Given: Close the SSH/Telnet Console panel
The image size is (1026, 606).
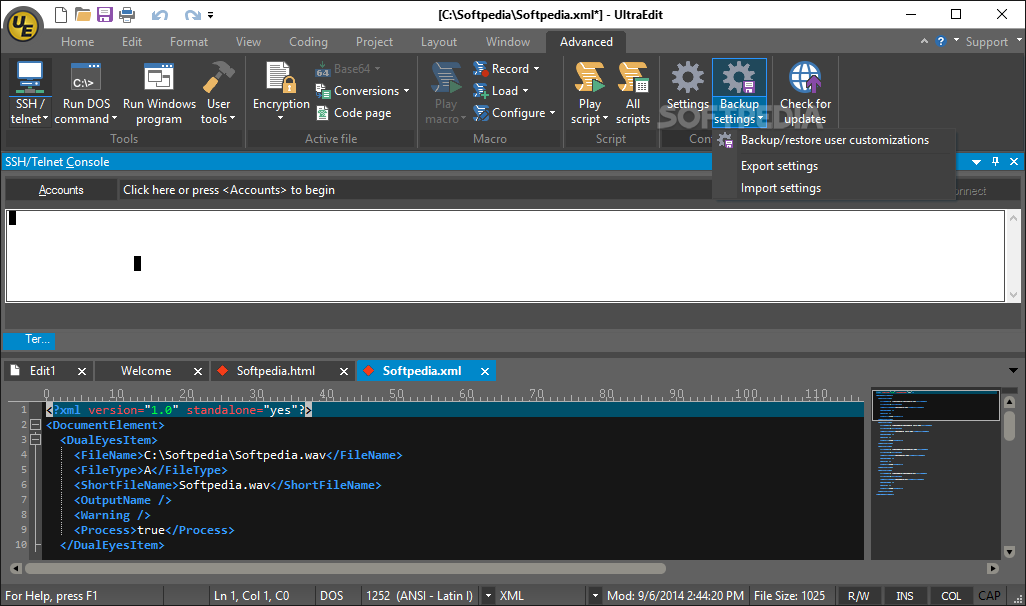Looking at the screenshot, I should click(1014, 162).
